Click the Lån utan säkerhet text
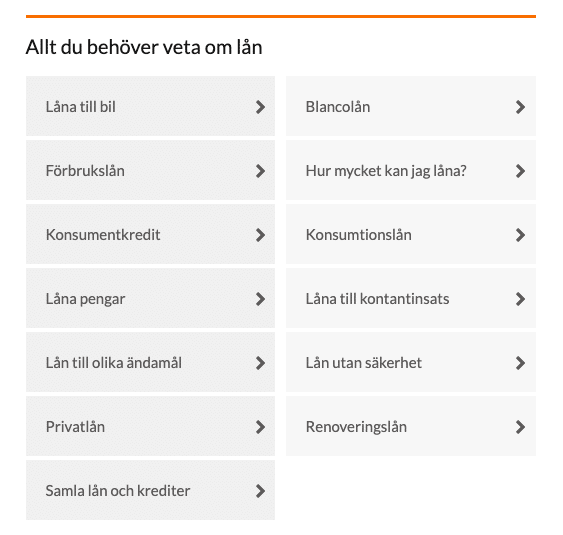The width and height of the screenshot is (563, 535). click(363, 363)
